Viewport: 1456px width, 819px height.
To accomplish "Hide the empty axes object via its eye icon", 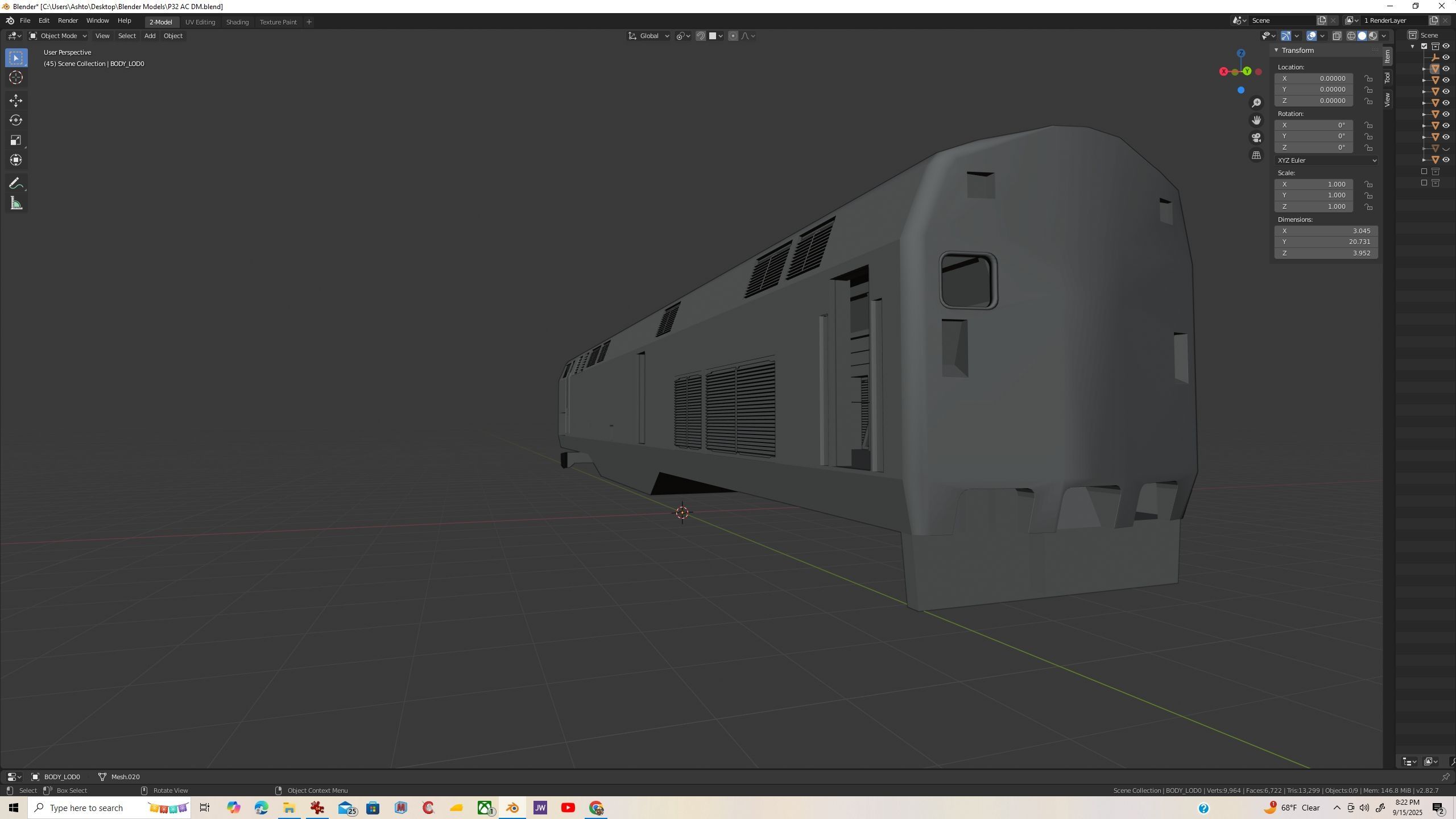I will [x=1446, y=57].
